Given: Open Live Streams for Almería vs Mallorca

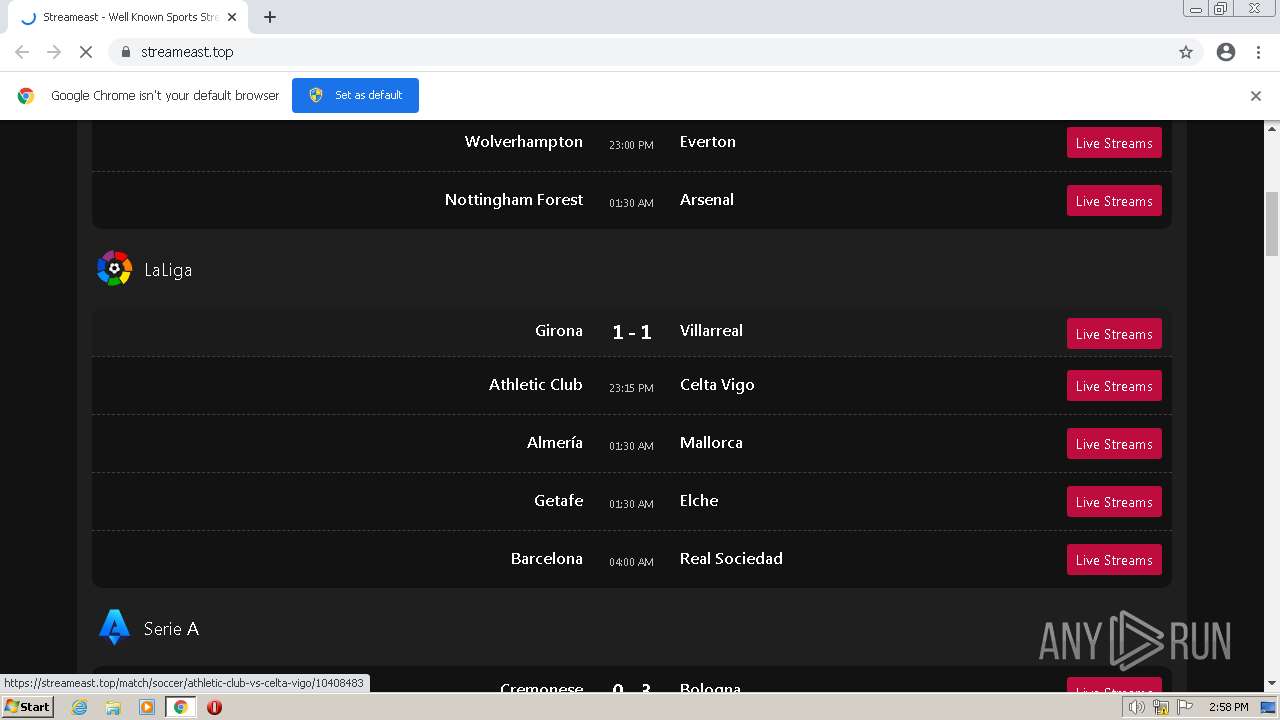Looking at the screenshot, I should pyautogui.click(x=1114, y=444).
